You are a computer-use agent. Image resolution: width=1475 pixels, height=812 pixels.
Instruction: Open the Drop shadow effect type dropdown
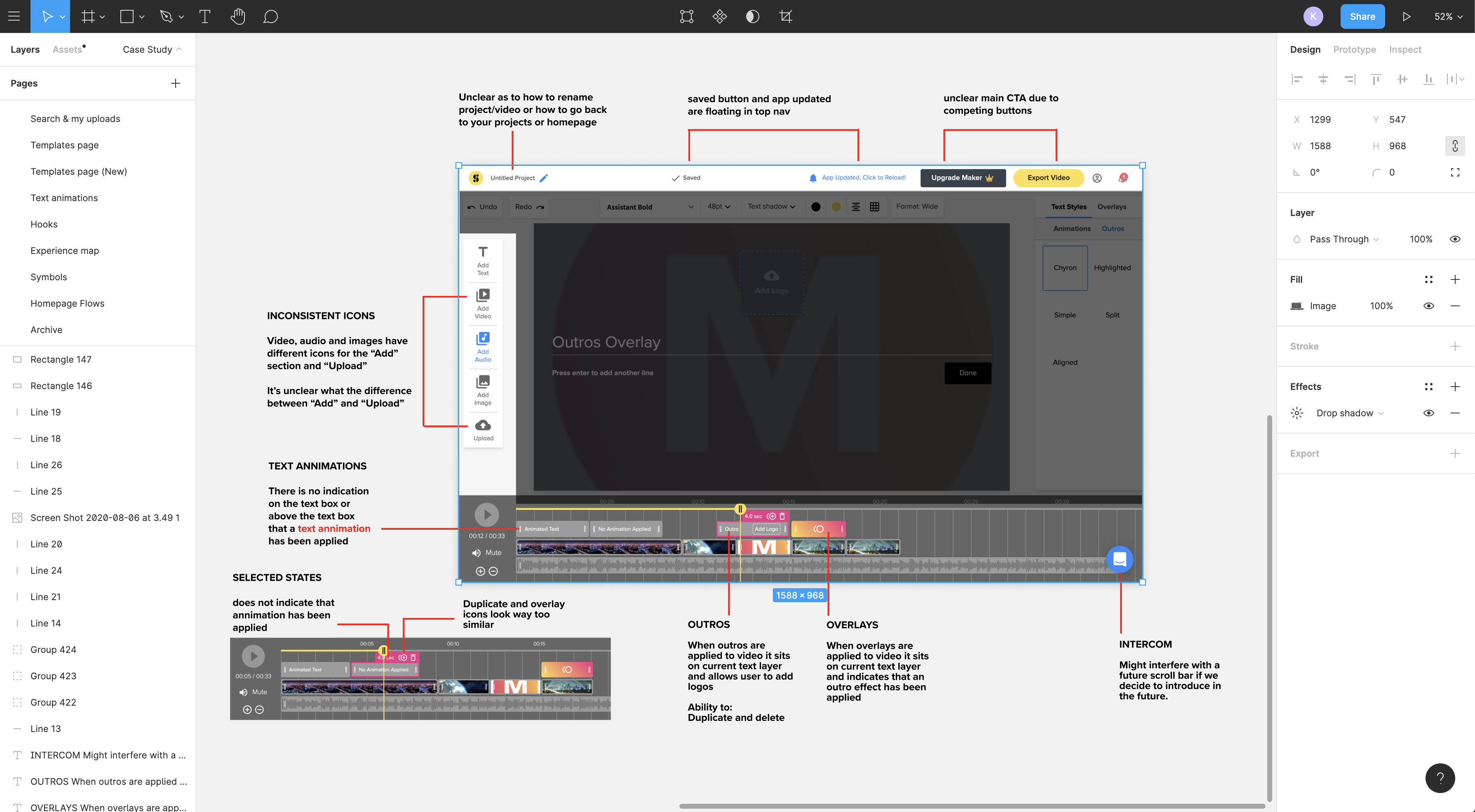[1350, 413]
